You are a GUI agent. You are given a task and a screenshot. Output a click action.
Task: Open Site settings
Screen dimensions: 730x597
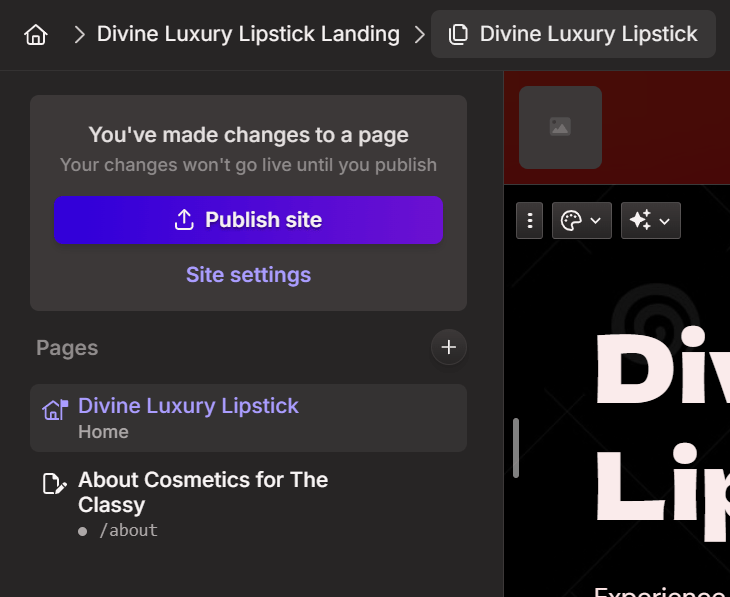pos(248,275)
